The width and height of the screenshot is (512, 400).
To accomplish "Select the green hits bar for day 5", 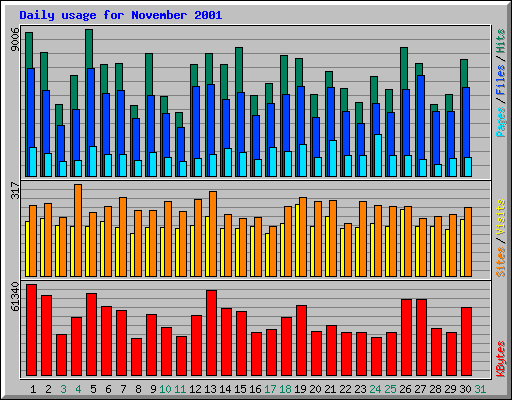I will (89, 49).
